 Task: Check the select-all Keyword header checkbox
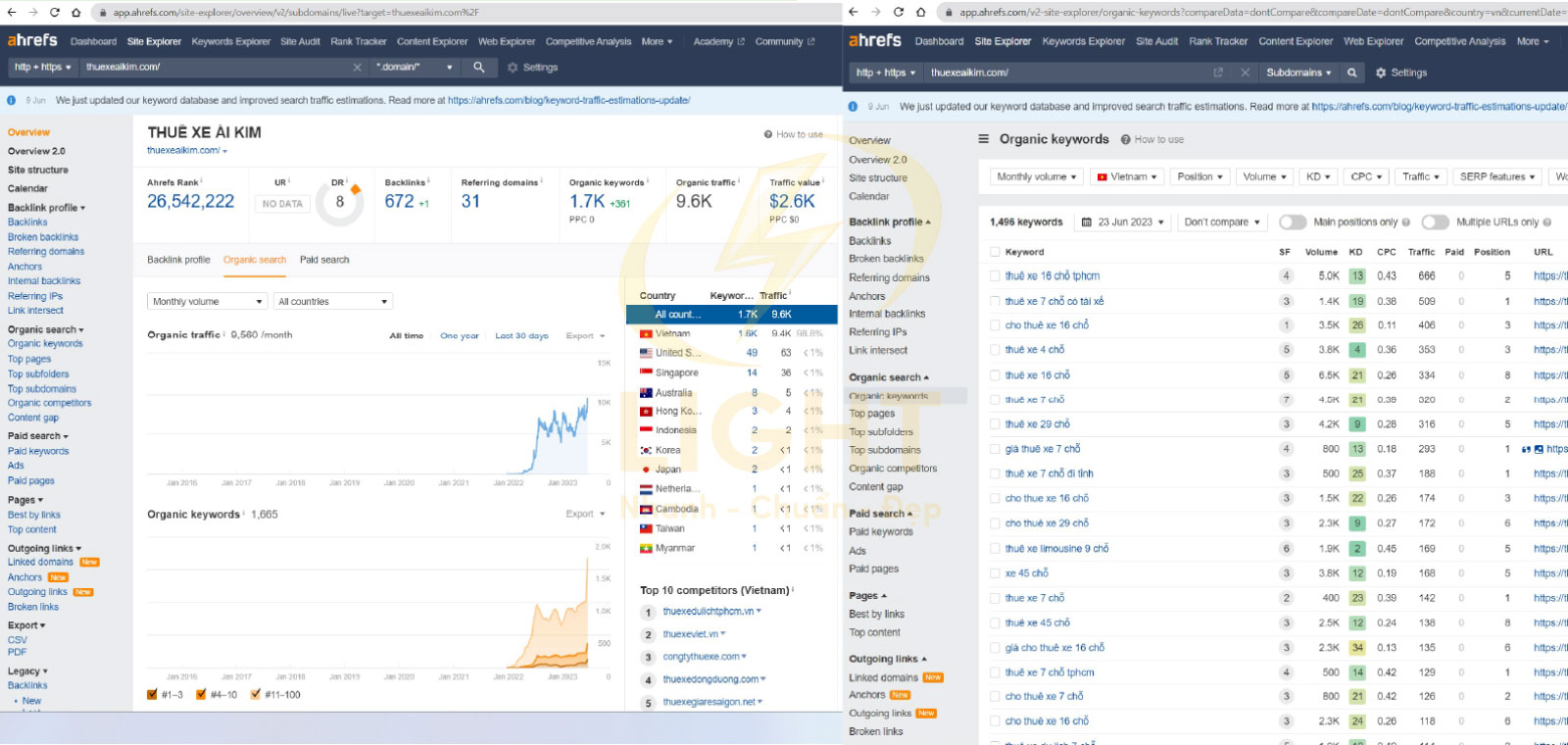click(x=995, y=252)
